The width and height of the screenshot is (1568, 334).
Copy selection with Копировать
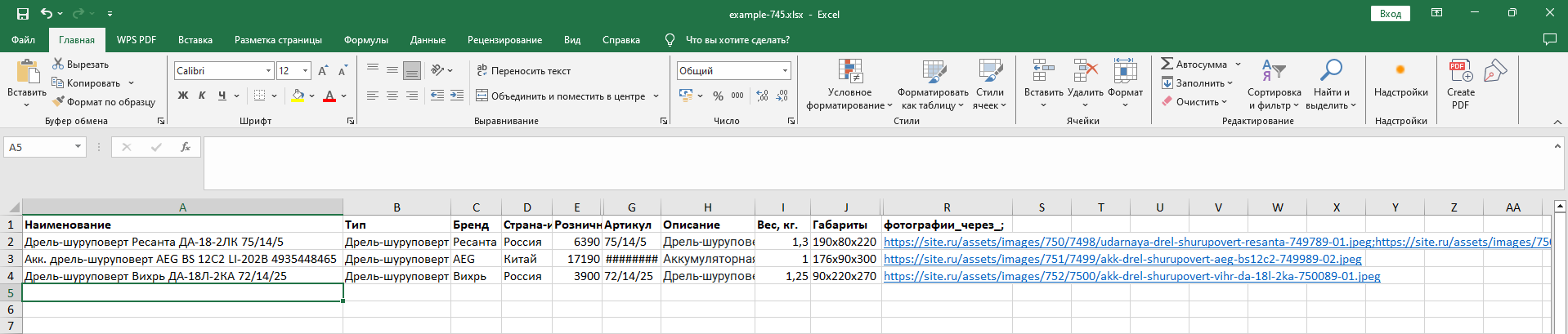pyautogui.click(x=87, y=83)
